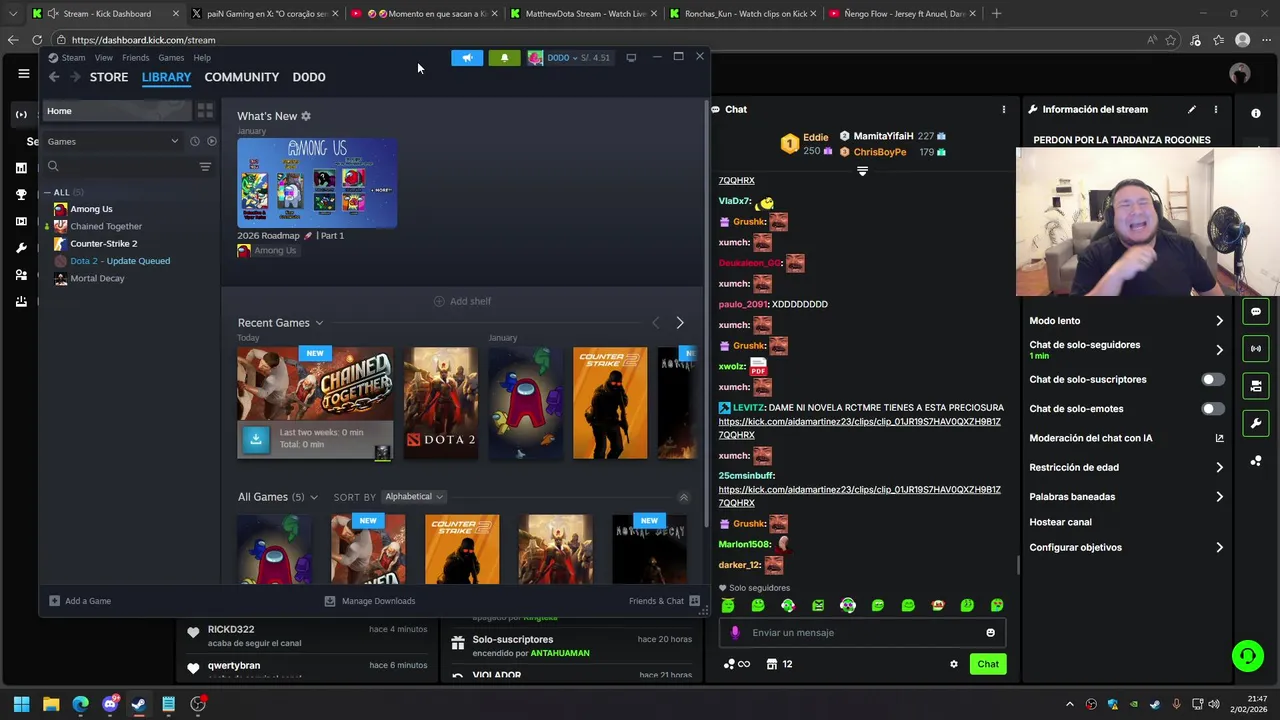Viewport: 1280px width, 720px height.
Task: Switch to Steam STORE tab
Action: pyautogui.click(x=109, y=77)
